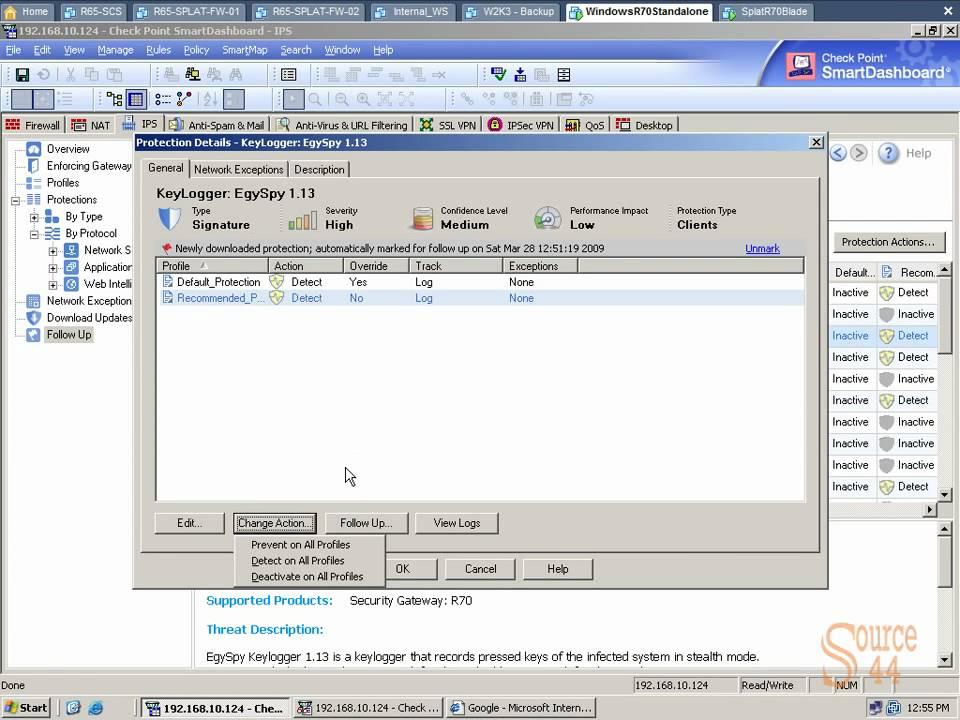Click the Refresh/undo arrow toolbar icon
This screenshot has height=720, width=960.
click(x=43, y=75)
